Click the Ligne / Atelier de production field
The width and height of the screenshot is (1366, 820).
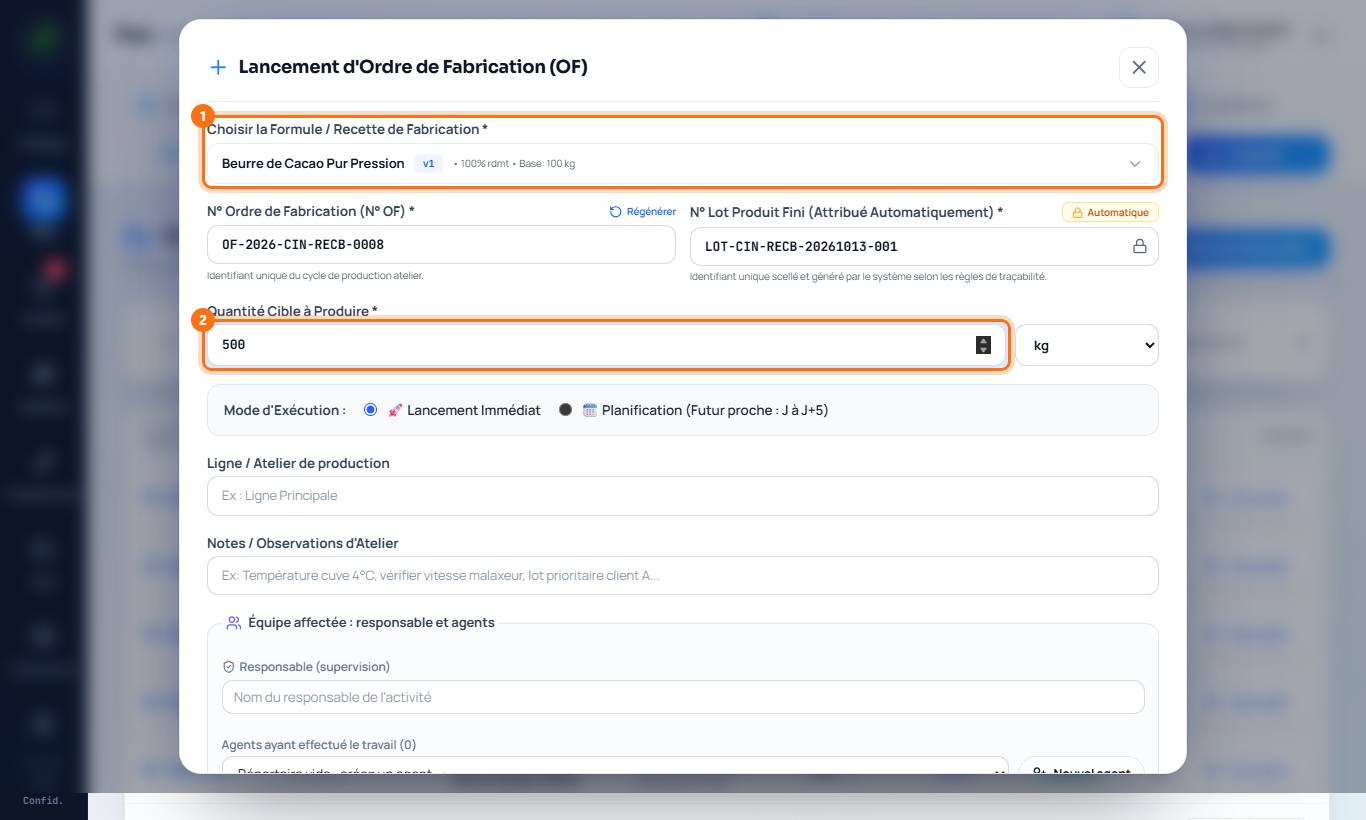(x=683, y=496)
